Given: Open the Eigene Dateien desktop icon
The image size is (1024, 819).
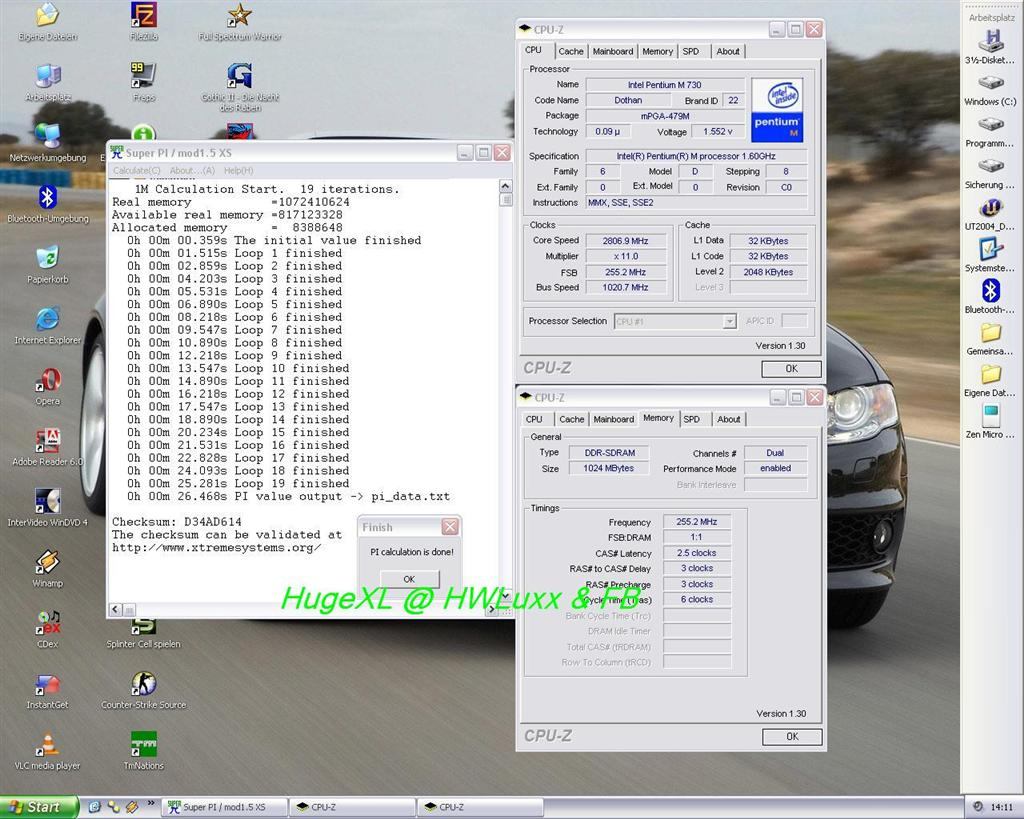Looking at the screenshot, I should (x=48, y=22).
